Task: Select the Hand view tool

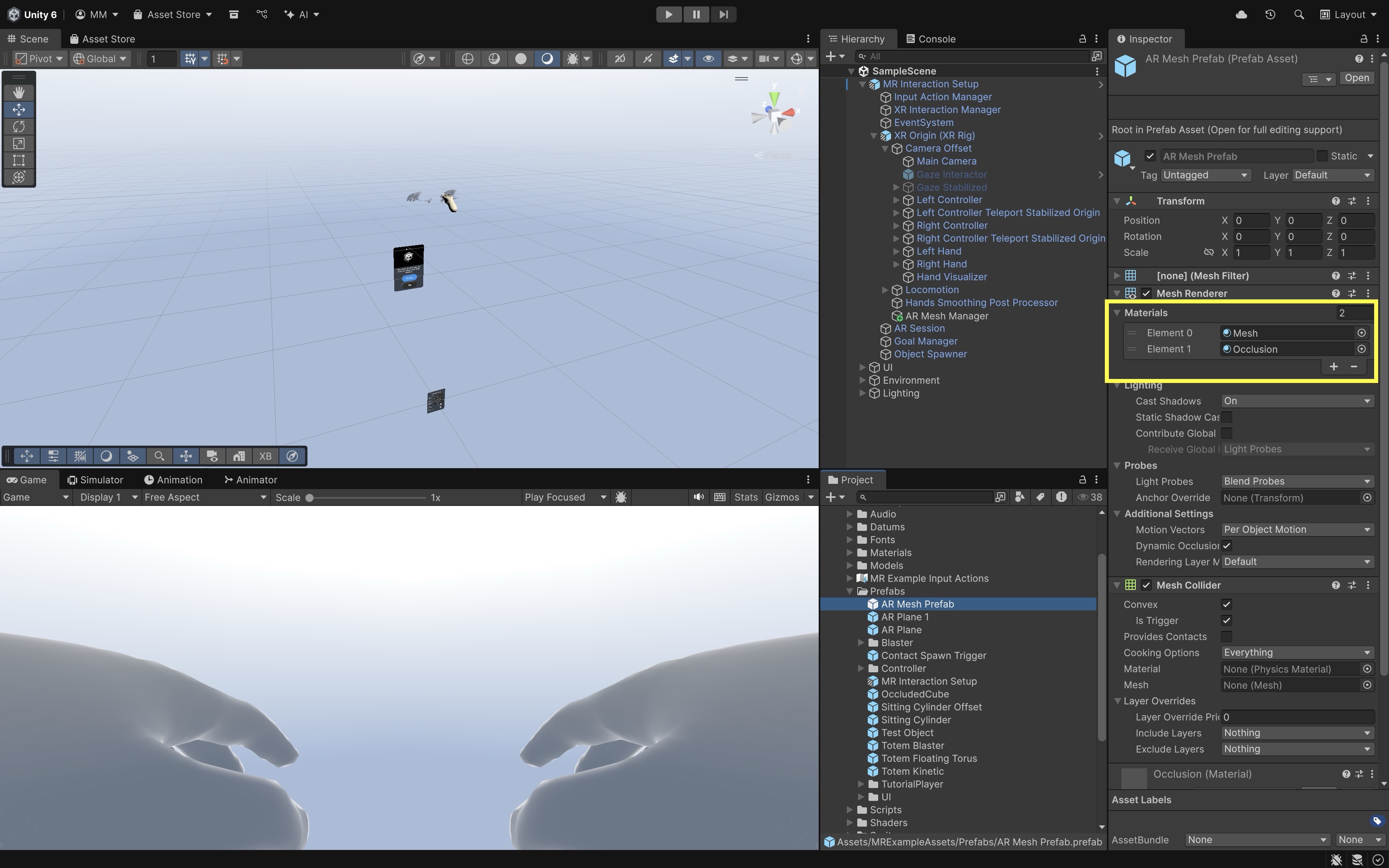Action: (x=18, y=92)
